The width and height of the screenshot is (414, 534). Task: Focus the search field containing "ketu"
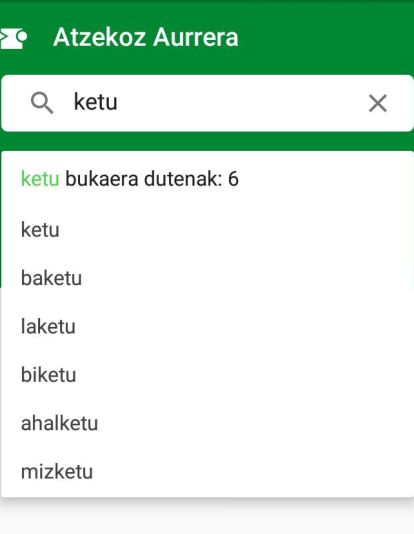[207, 103]
